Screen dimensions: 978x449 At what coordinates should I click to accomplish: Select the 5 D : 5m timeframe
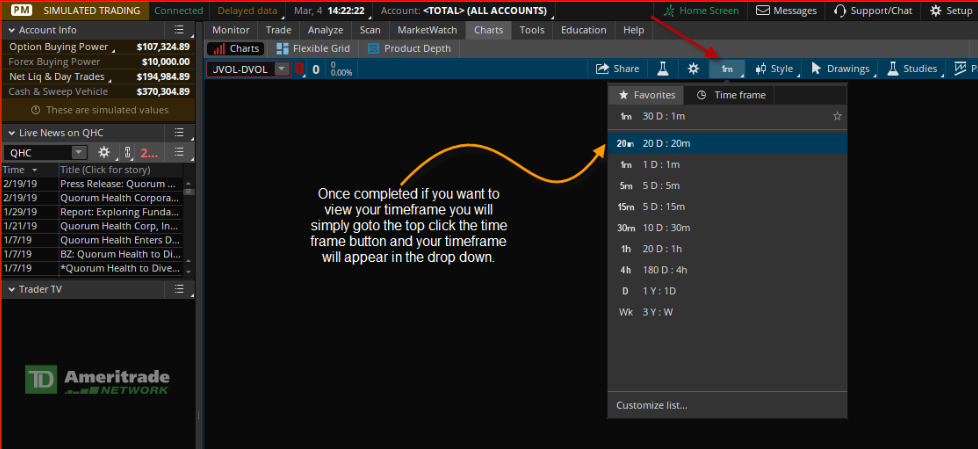click(727, 186)
